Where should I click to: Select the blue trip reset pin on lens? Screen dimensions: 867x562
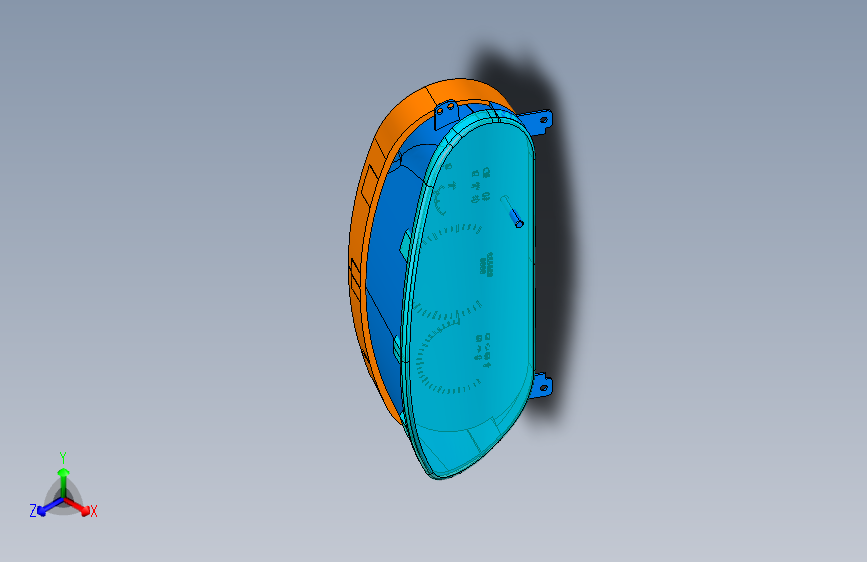515,218
